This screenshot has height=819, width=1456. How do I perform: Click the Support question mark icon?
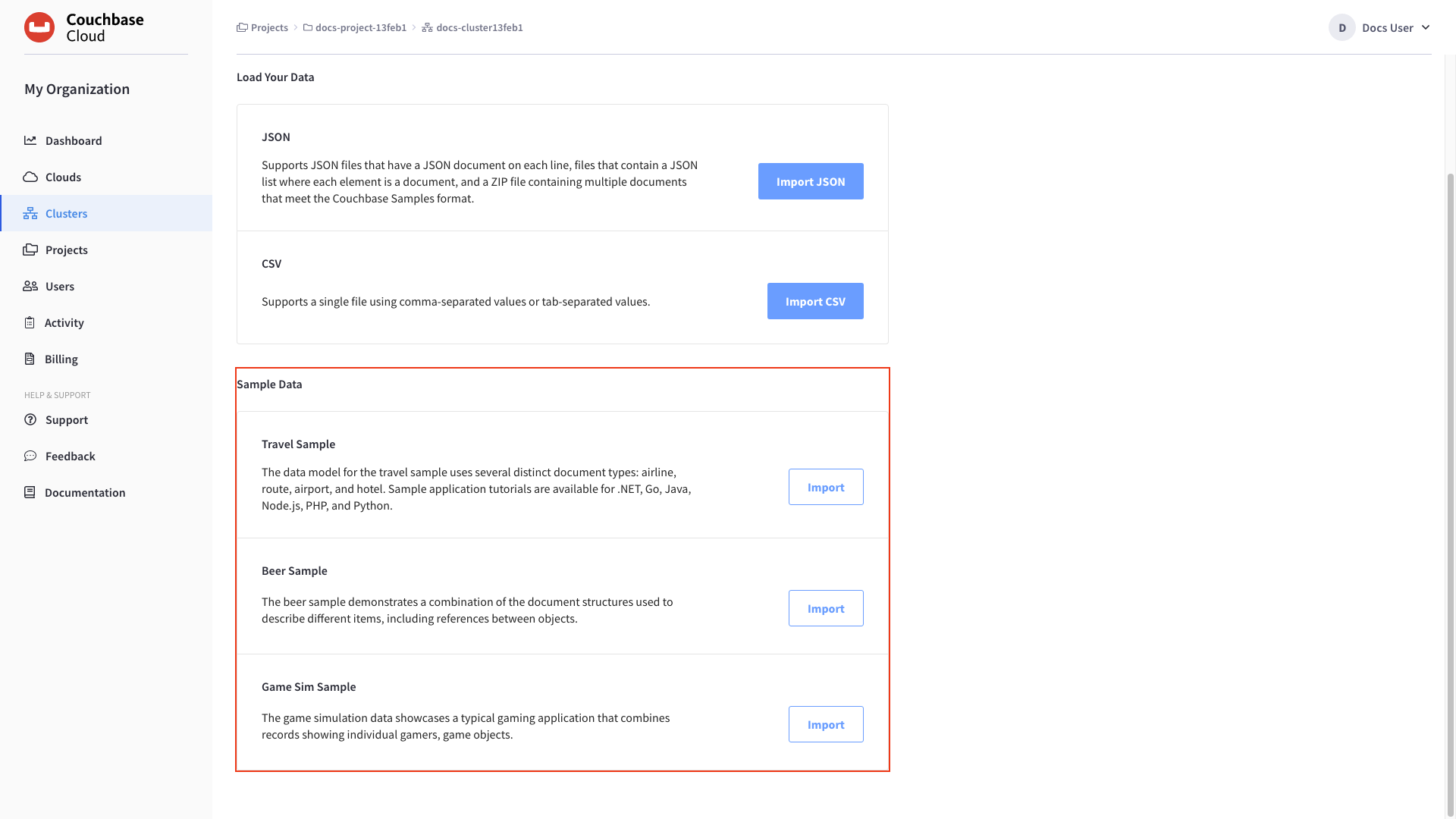point(30,419)
